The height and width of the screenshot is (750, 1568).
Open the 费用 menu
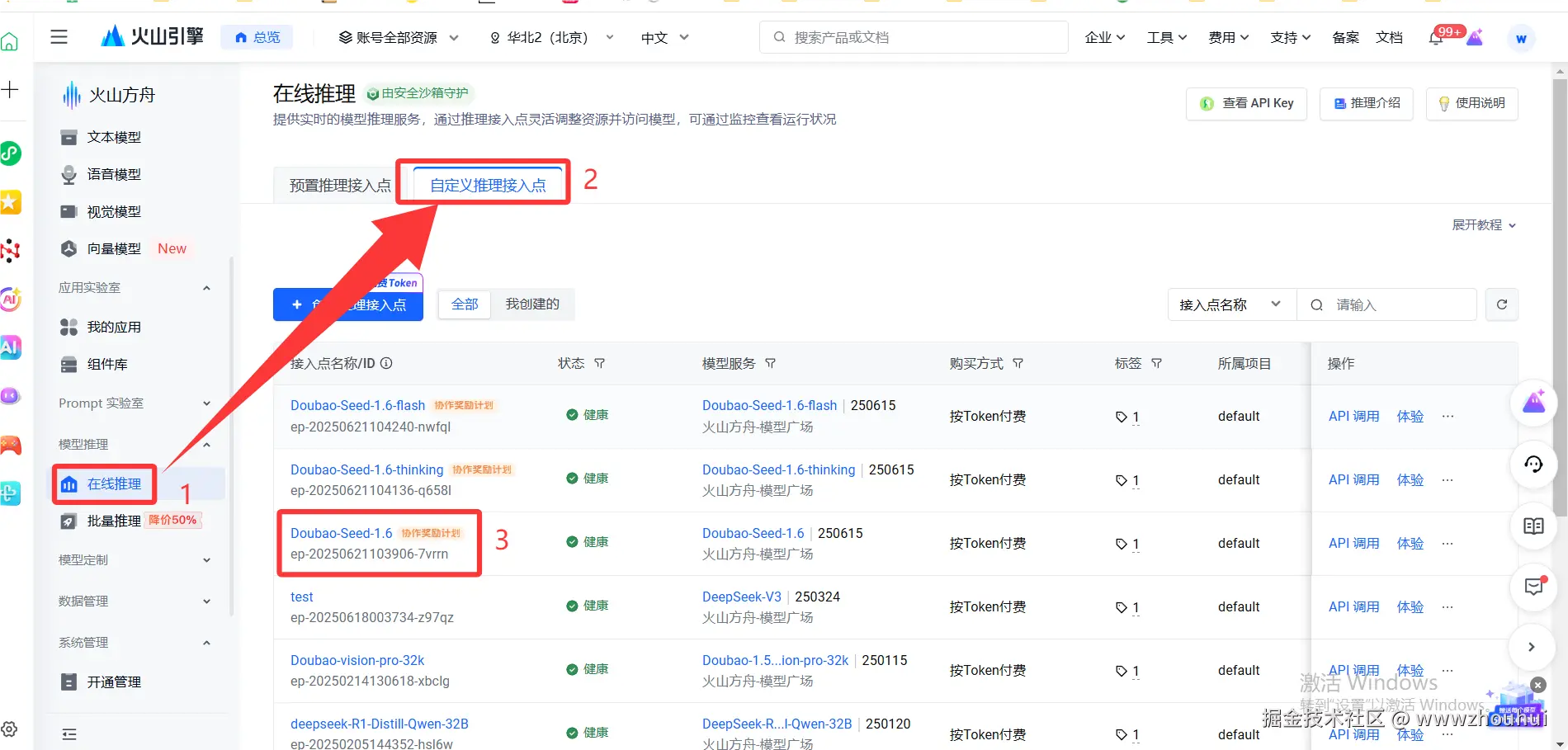pos(1229,37)
